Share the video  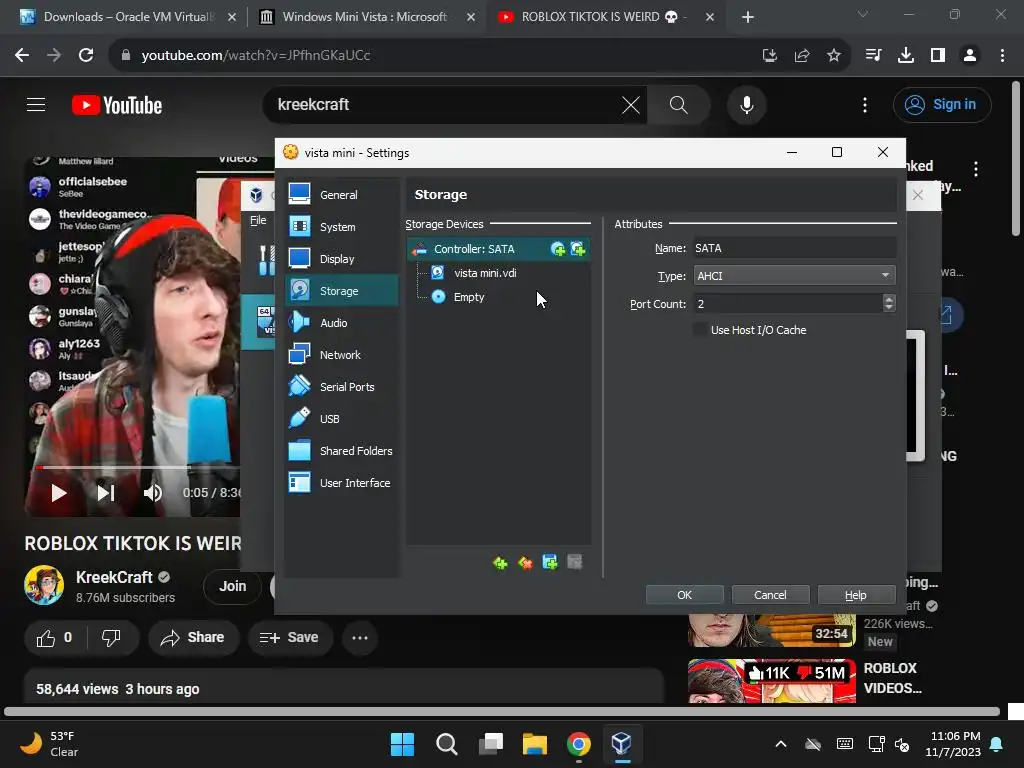[193, 638]
